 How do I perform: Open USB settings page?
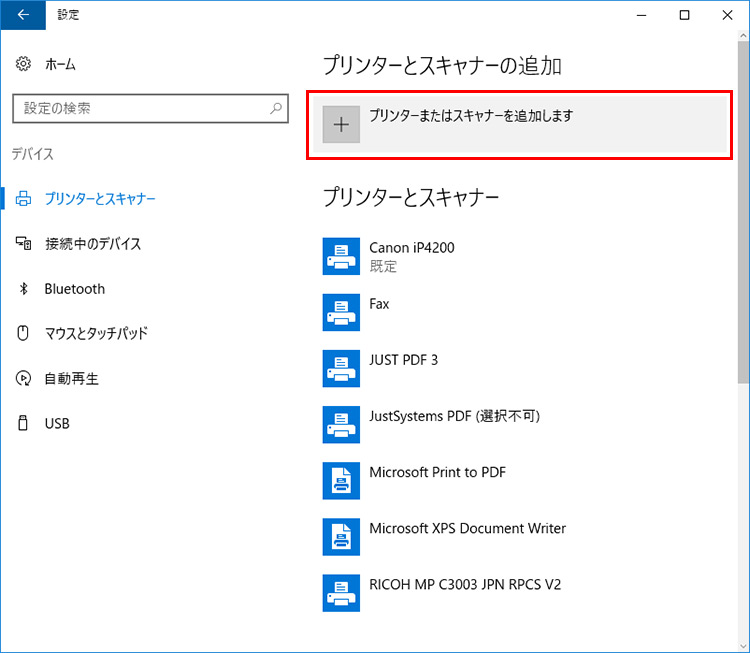tap(57, 424)
